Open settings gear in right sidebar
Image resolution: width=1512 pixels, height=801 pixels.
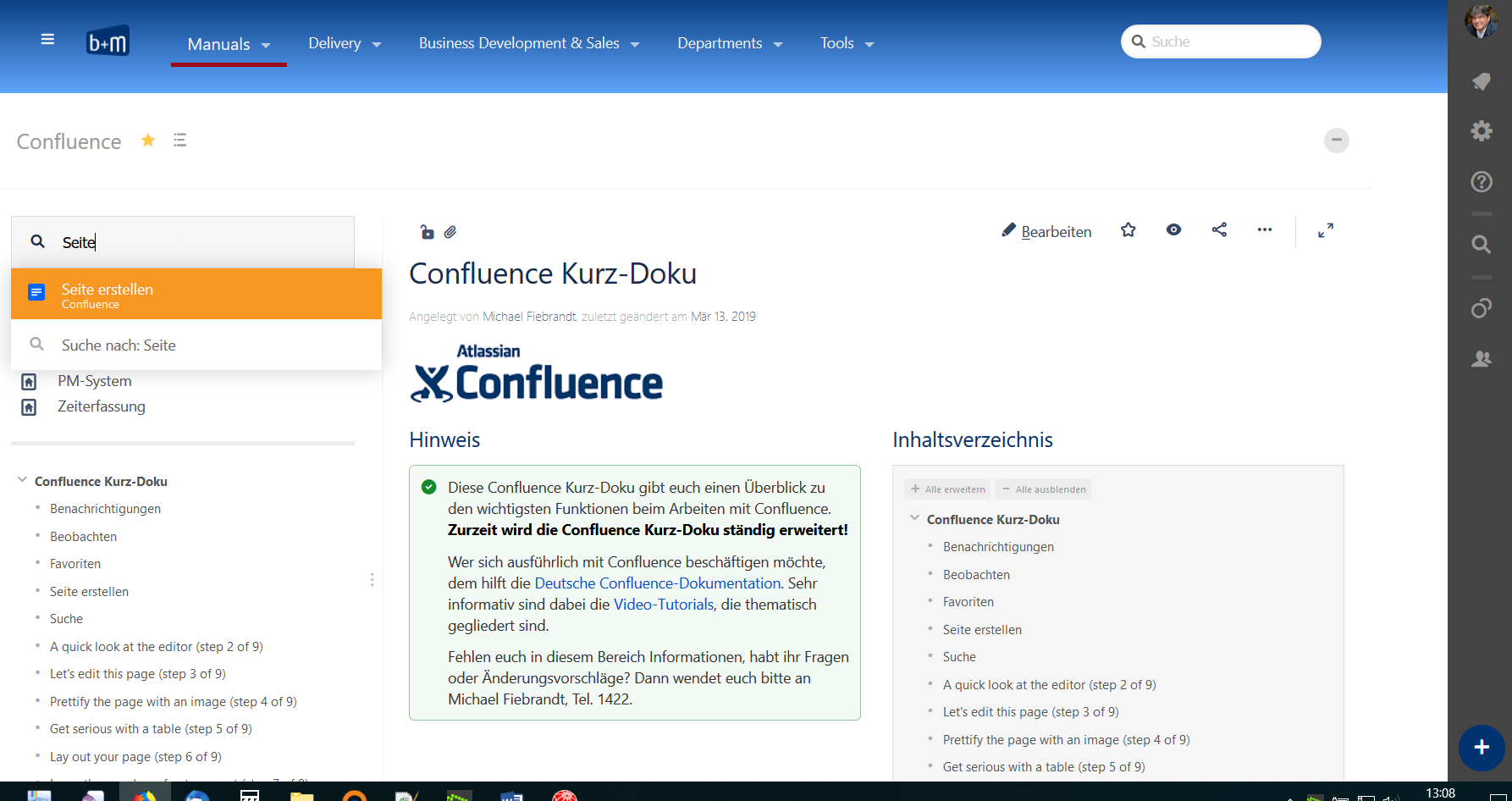click(x=1482, y=130)
